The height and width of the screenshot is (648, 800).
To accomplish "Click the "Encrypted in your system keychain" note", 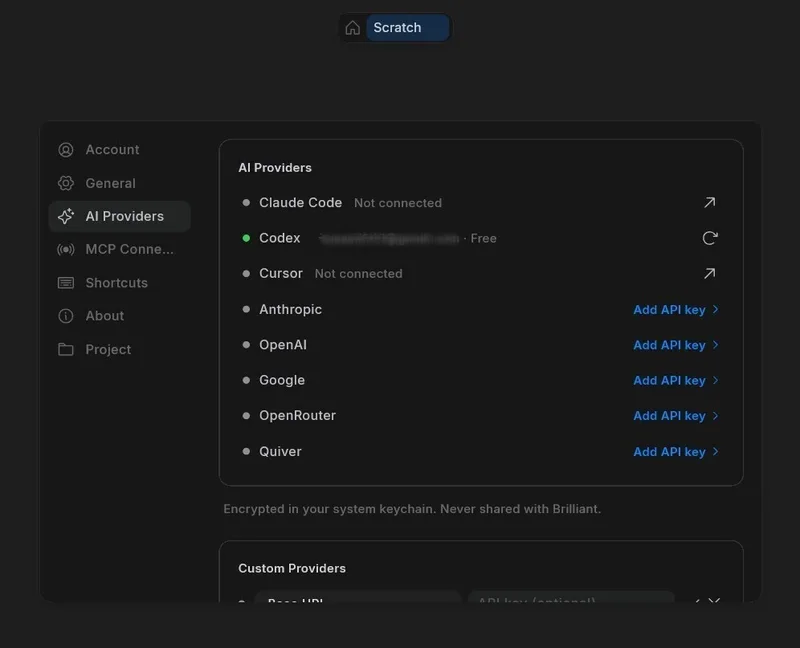I will point(412,509).
